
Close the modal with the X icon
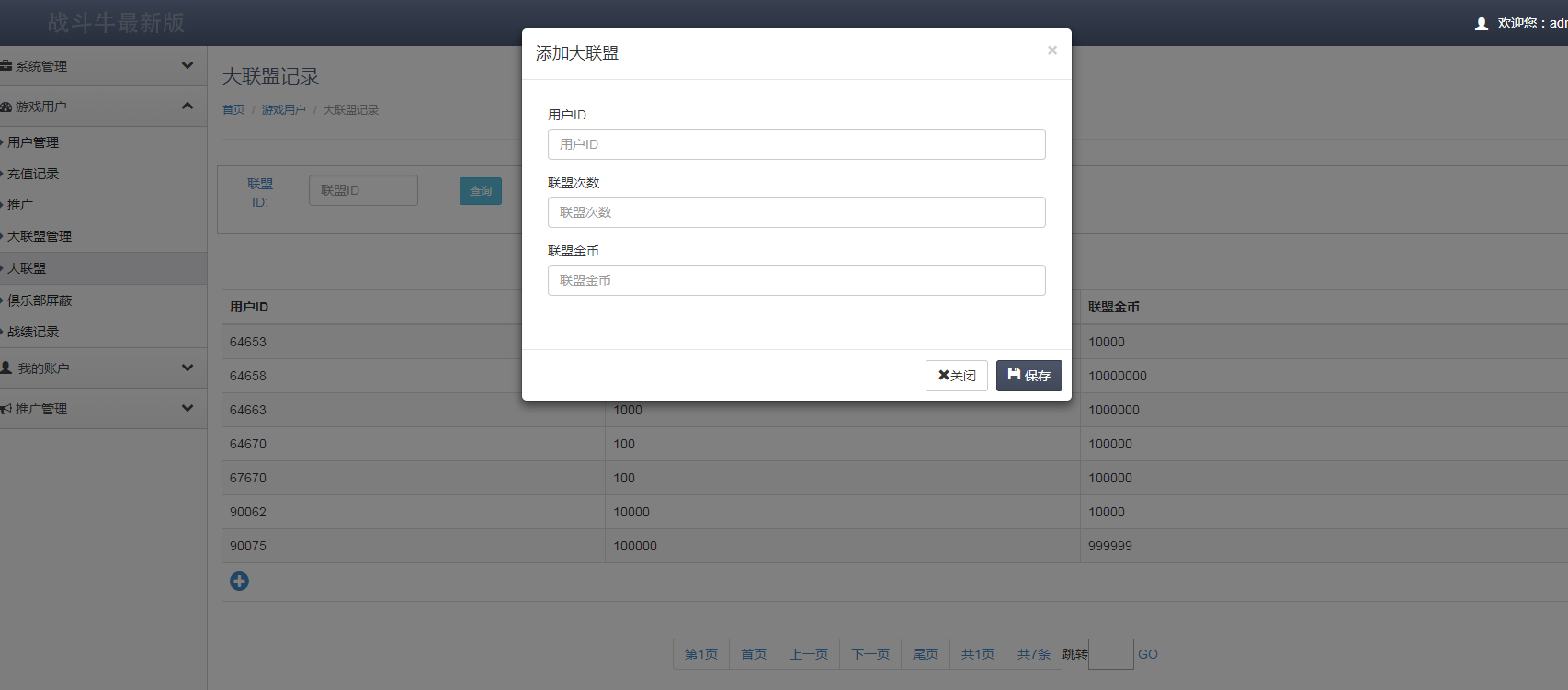(1051, 51)
